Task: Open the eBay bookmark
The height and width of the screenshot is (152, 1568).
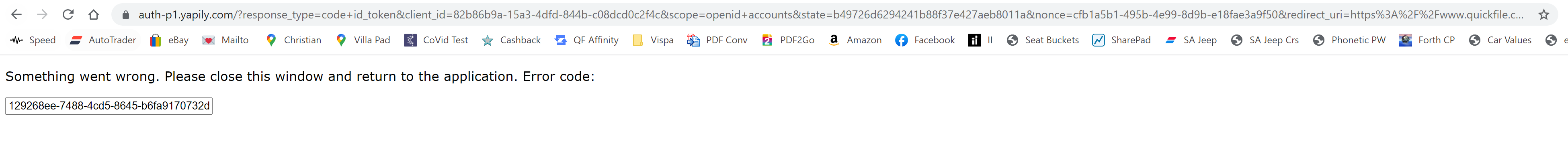Action: (x=168, y=40)
